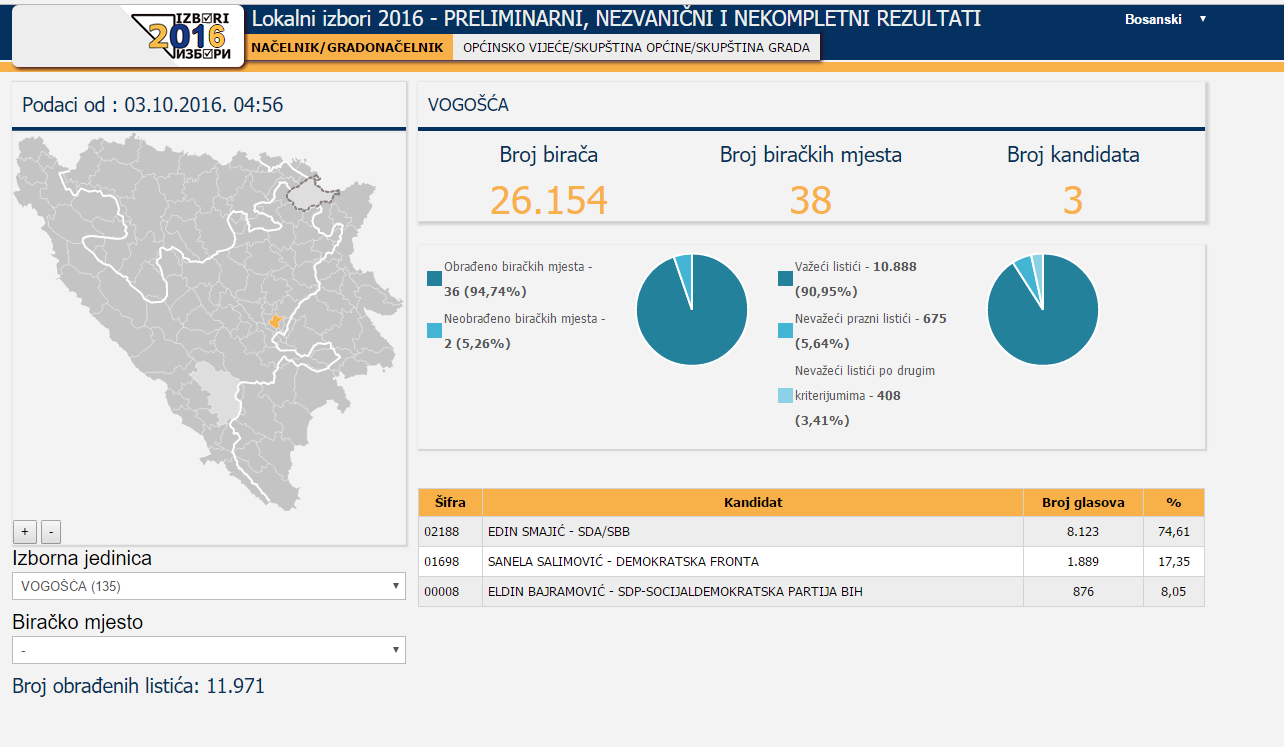Open the Biračko mjesto dropdown
This screenshot has width=1284, height=747.
pyautogui.click(x=209, y=650)
